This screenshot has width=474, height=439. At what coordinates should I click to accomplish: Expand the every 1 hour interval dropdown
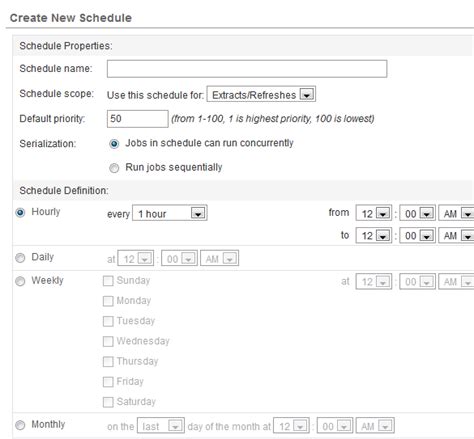(170, 213)
